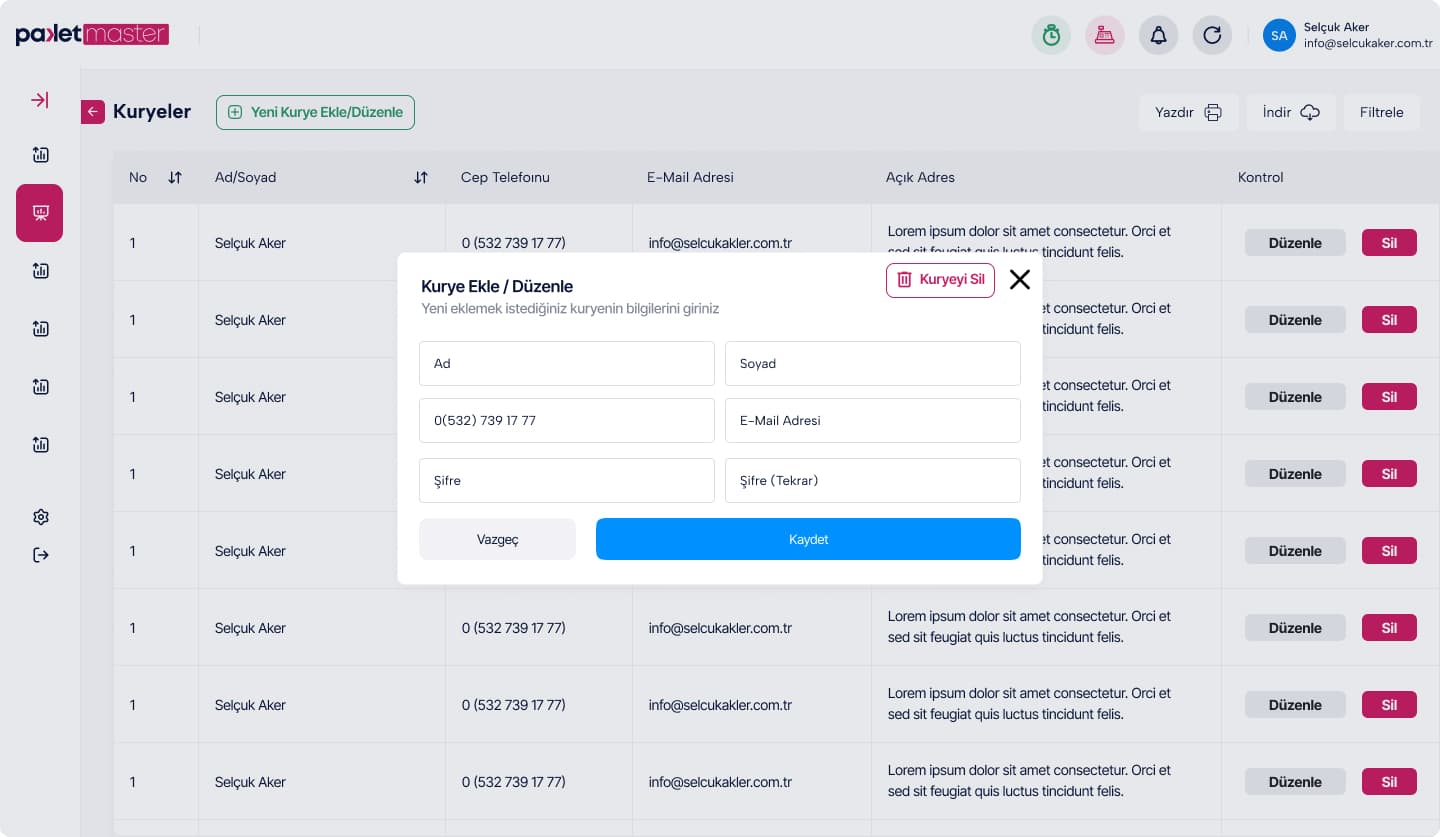Click the logout icon in sidebar
Viewport: 1440px width, 837px height.
[x=40, y=555]
